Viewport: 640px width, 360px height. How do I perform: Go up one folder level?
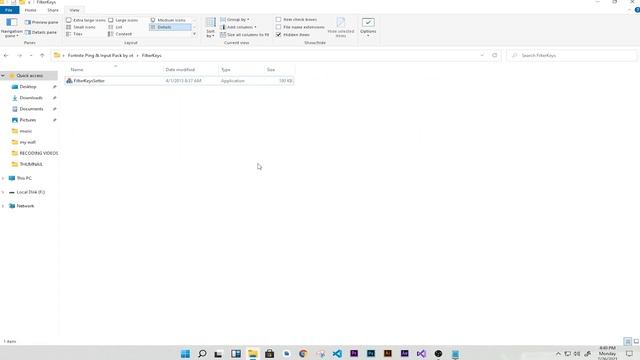click(42, 55)
